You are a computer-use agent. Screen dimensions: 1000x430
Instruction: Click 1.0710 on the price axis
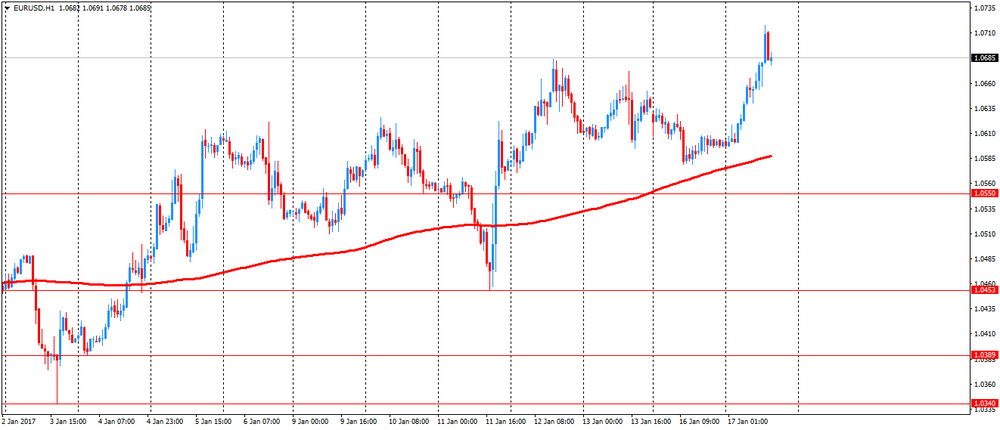983,33
